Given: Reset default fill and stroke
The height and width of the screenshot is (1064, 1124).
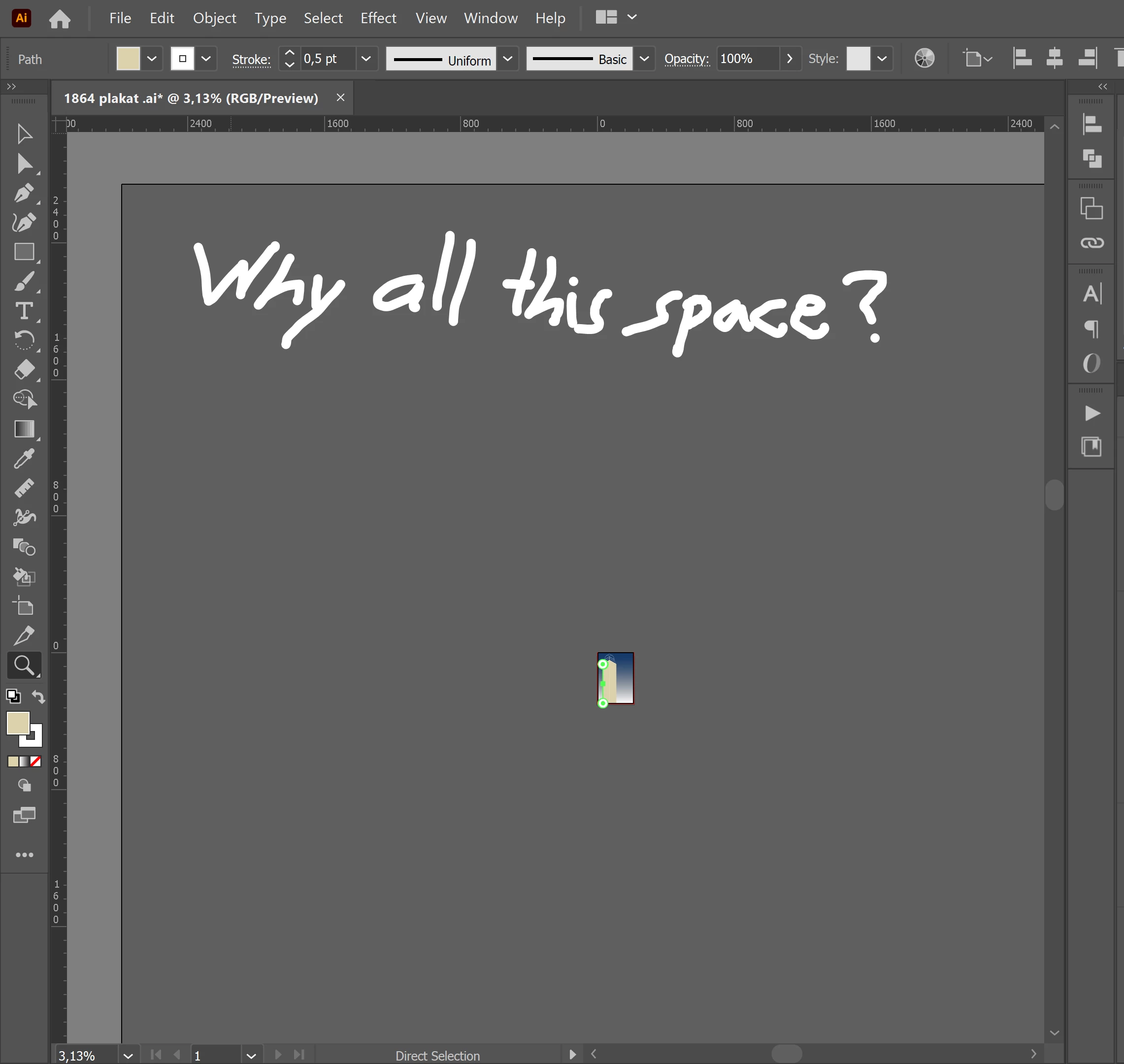Looking at the screenshot, I should click(13, 696).
